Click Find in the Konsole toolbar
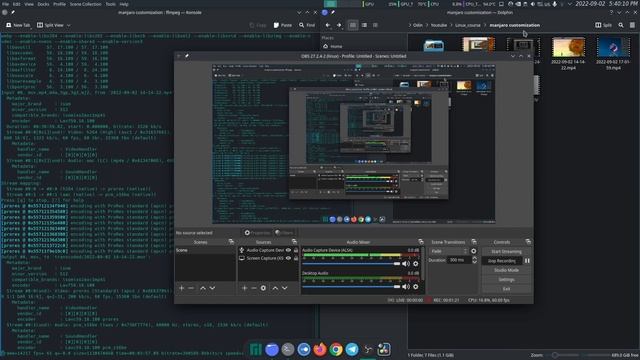Screen dimensions: 640x360 [307, 25]
